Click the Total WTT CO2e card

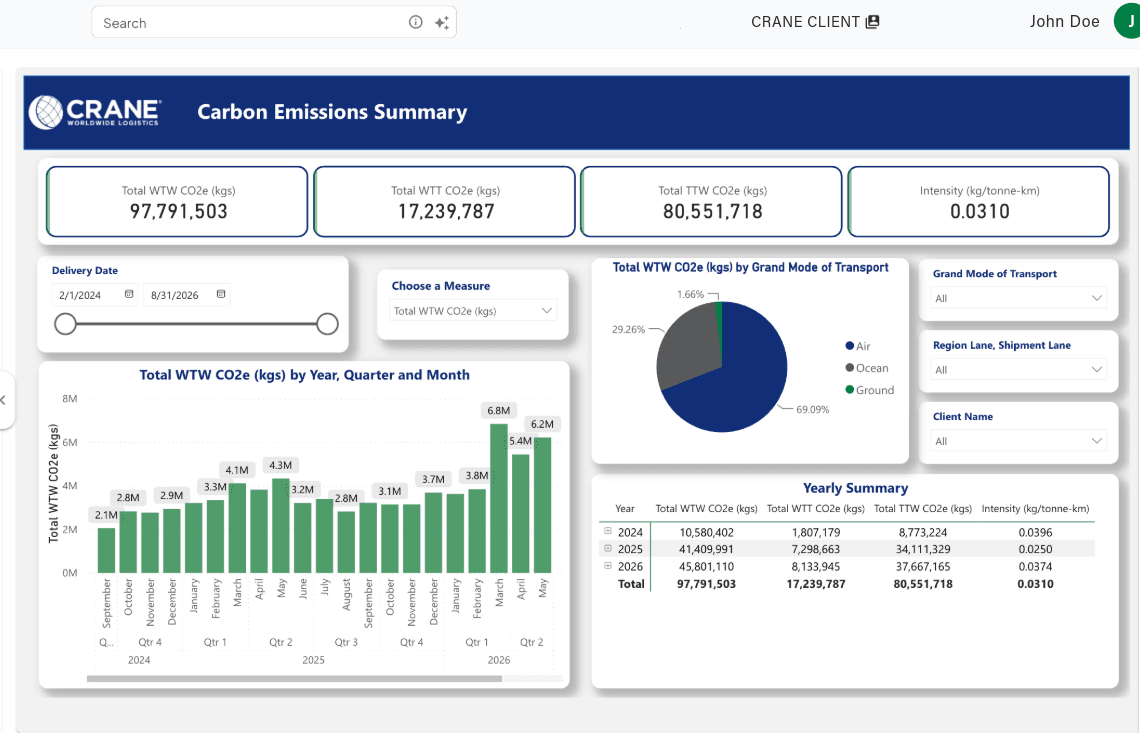[x=444, y=201]
